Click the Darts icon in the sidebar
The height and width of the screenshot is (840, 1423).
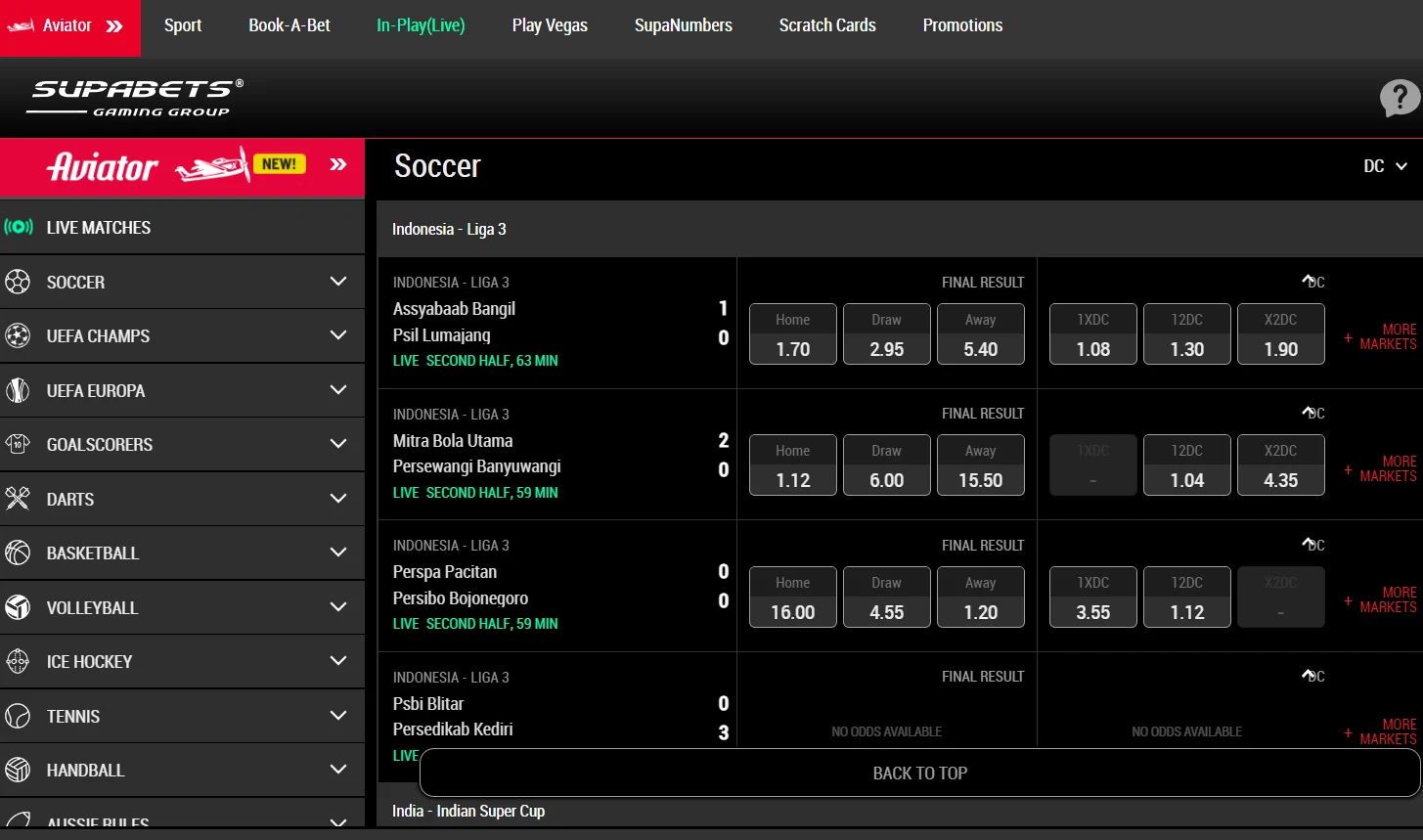point(18,499)
